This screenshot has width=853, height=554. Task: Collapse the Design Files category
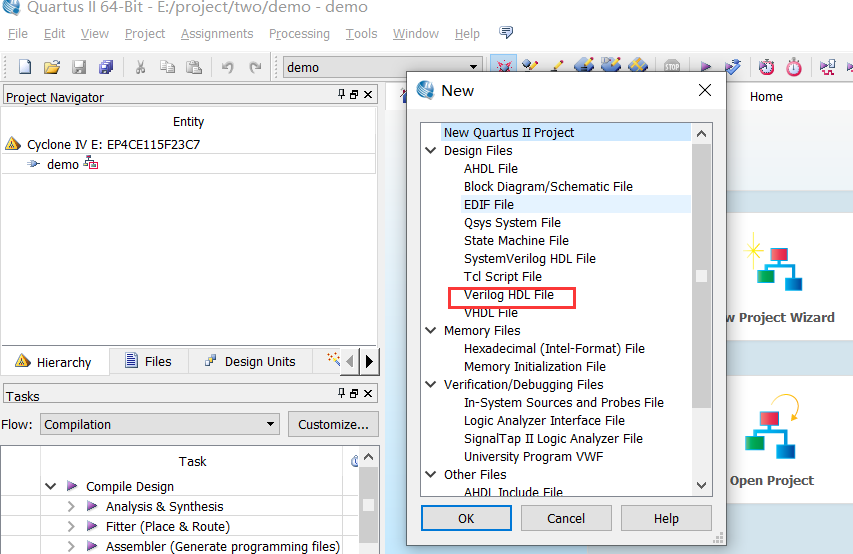click(x=430, y=150)
